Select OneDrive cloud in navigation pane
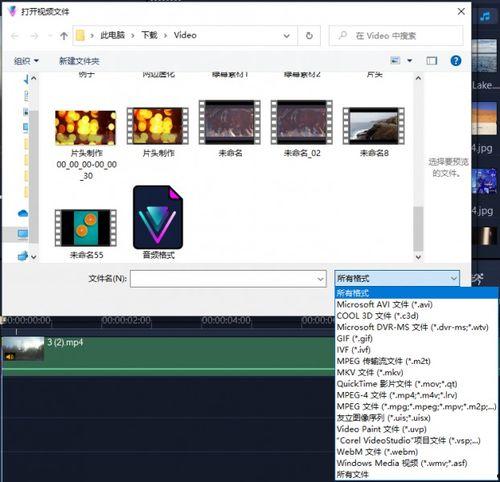Image resolution: width=500 pixels, height=482 pixels. [23, 213]
